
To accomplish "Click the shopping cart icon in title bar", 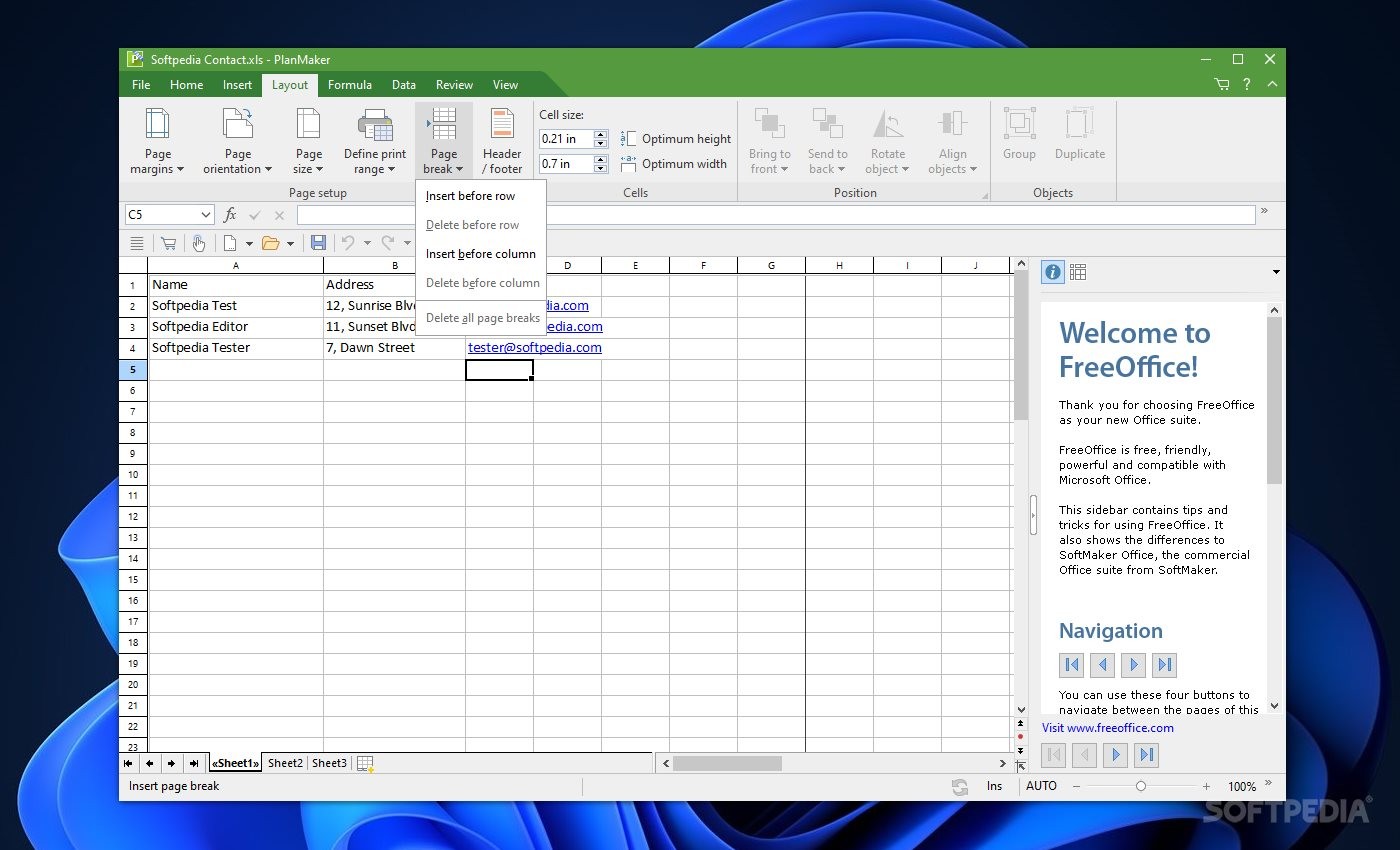I will (1222, 85).
